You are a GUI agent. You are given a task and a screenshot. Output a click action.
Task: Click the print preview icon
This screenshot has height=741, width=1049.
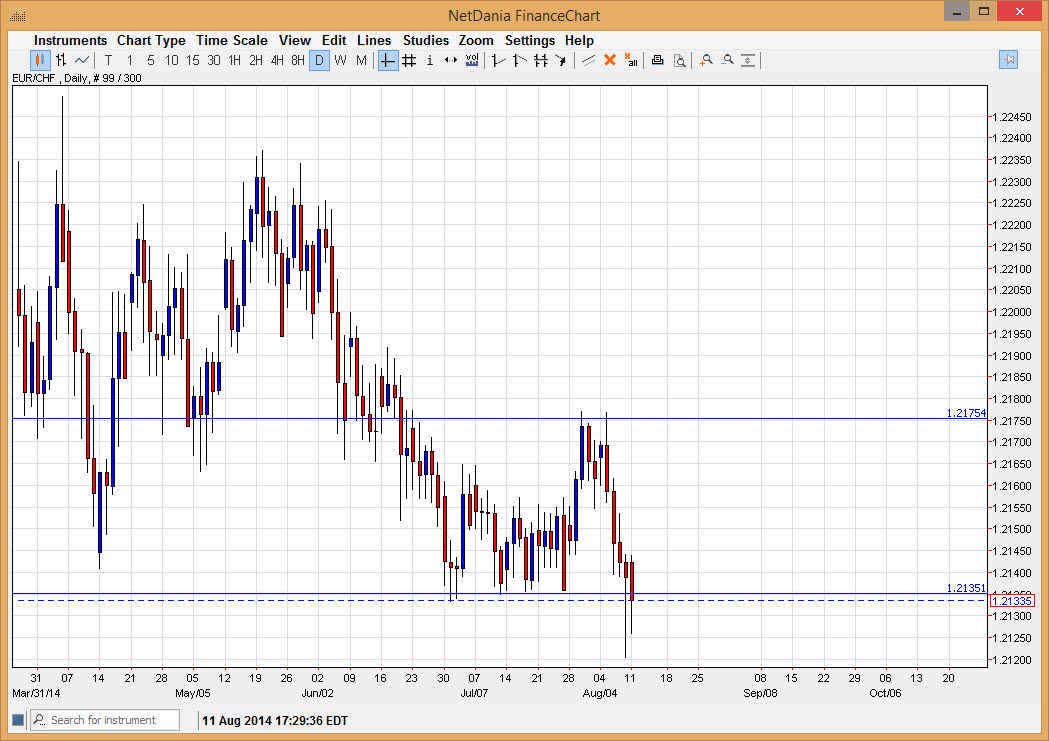(680, 60)
